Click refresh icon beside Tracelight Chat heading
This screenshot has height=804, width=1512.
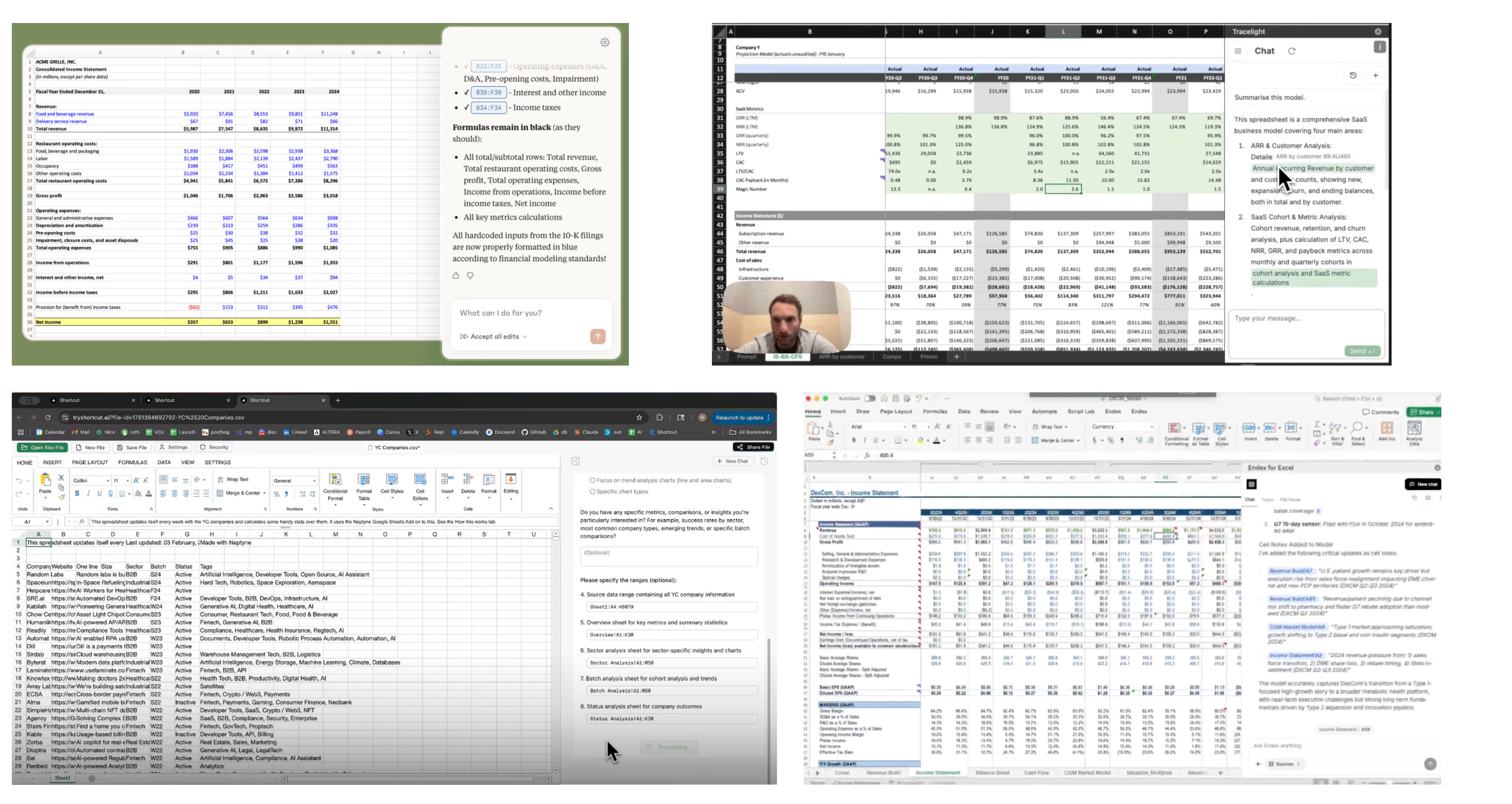(x=1292, y=51)
